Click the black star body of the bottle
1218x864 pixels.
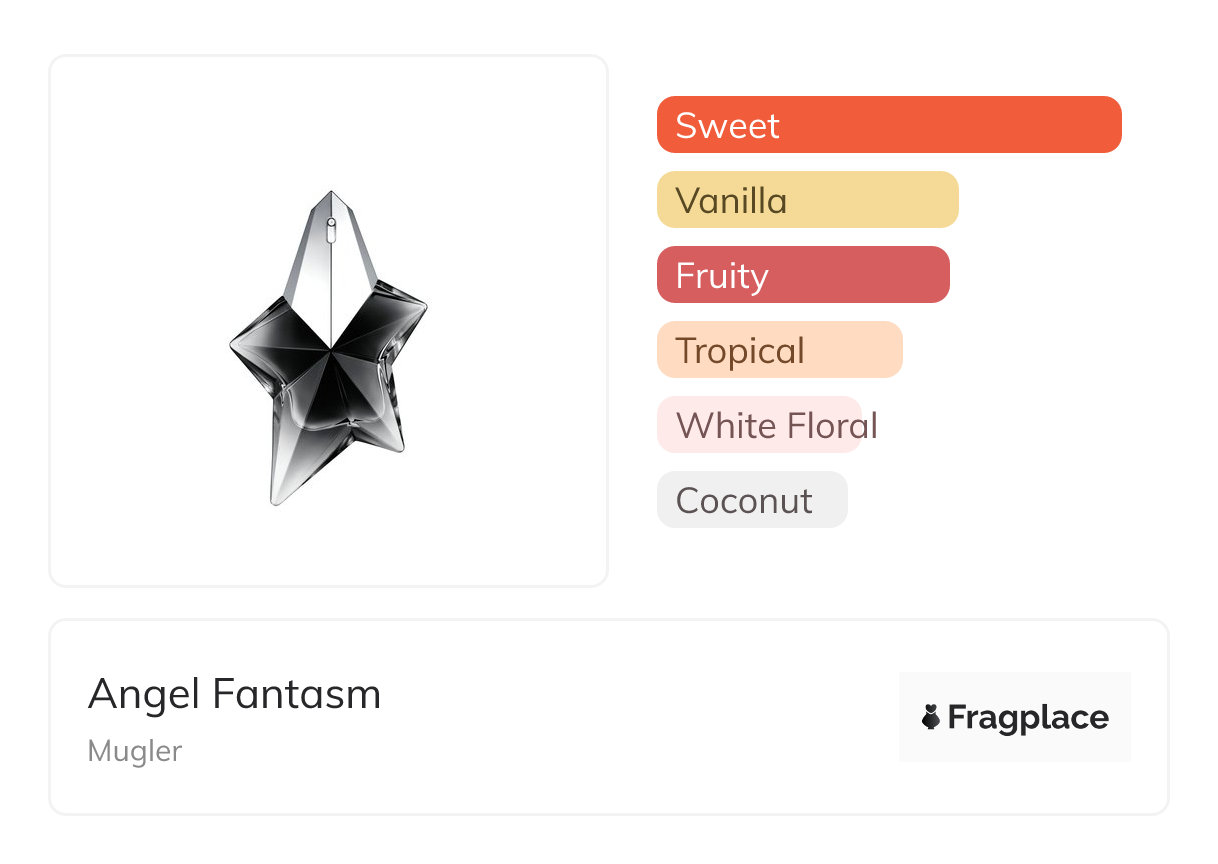click(x=330, y=380)
